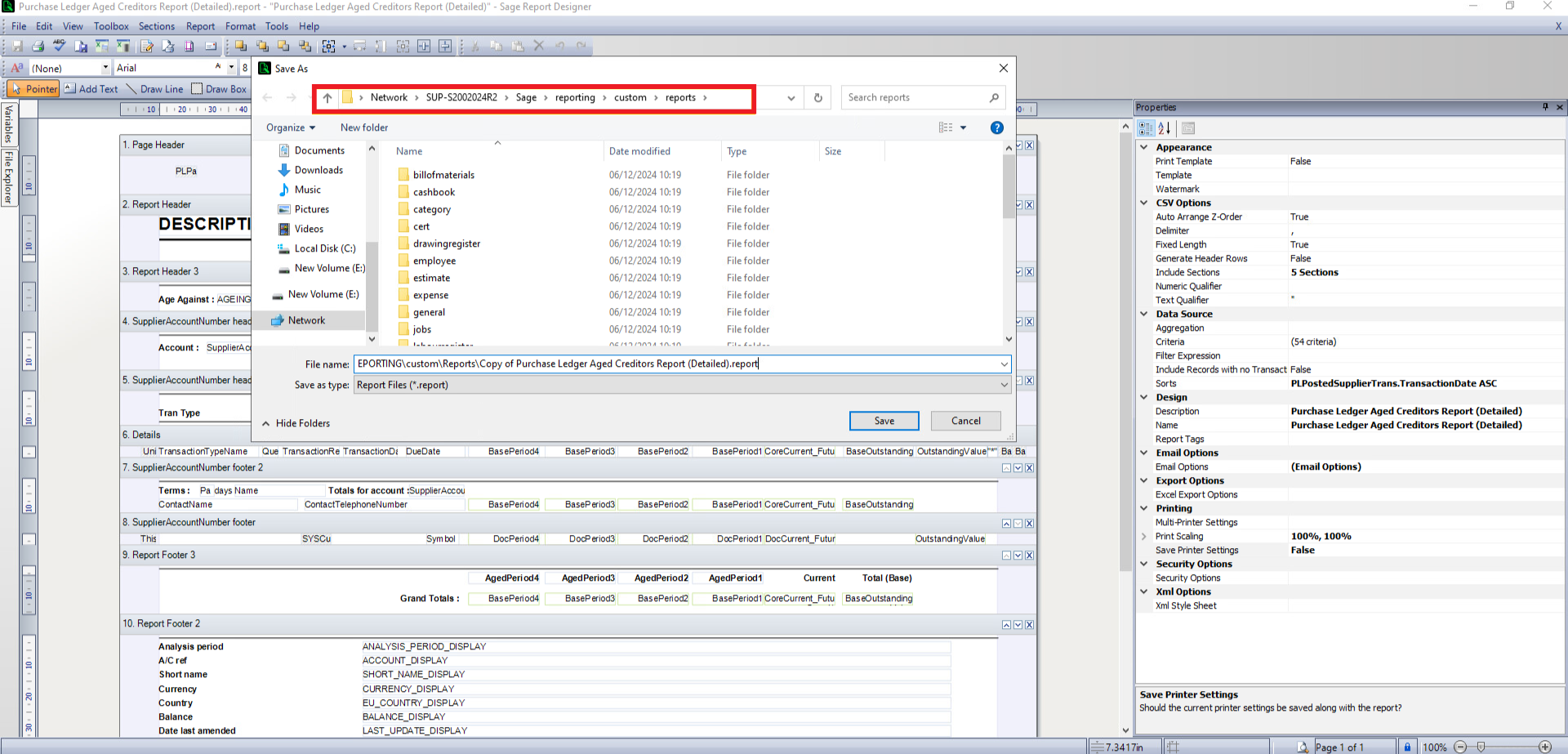The width and height of the screenshot is (1568, 754).
Task: Click the selection handles toolbar icon
Action: tap(328, 47)
